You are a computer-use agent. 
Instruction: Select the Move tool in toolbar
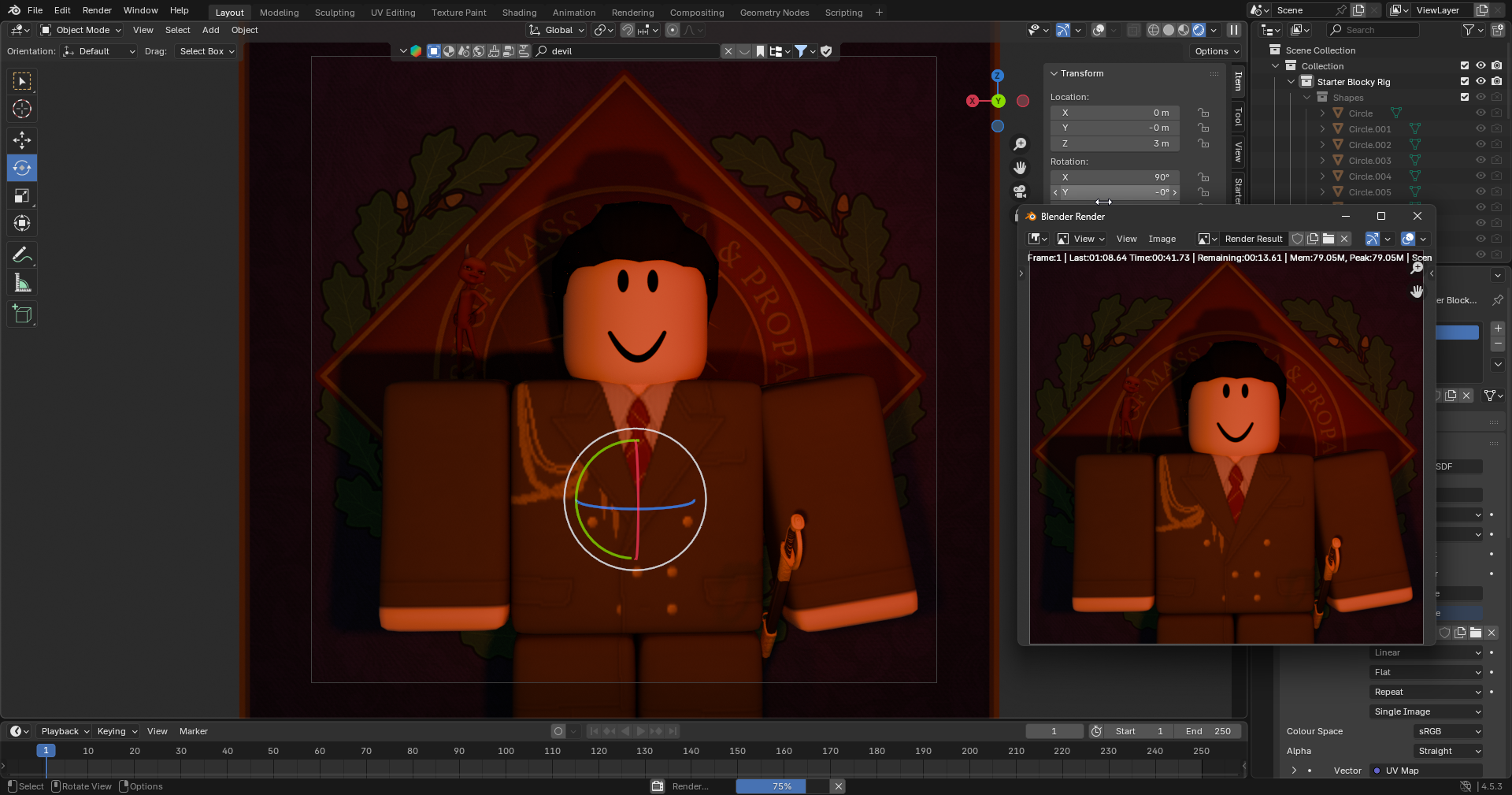click(22, 140)
